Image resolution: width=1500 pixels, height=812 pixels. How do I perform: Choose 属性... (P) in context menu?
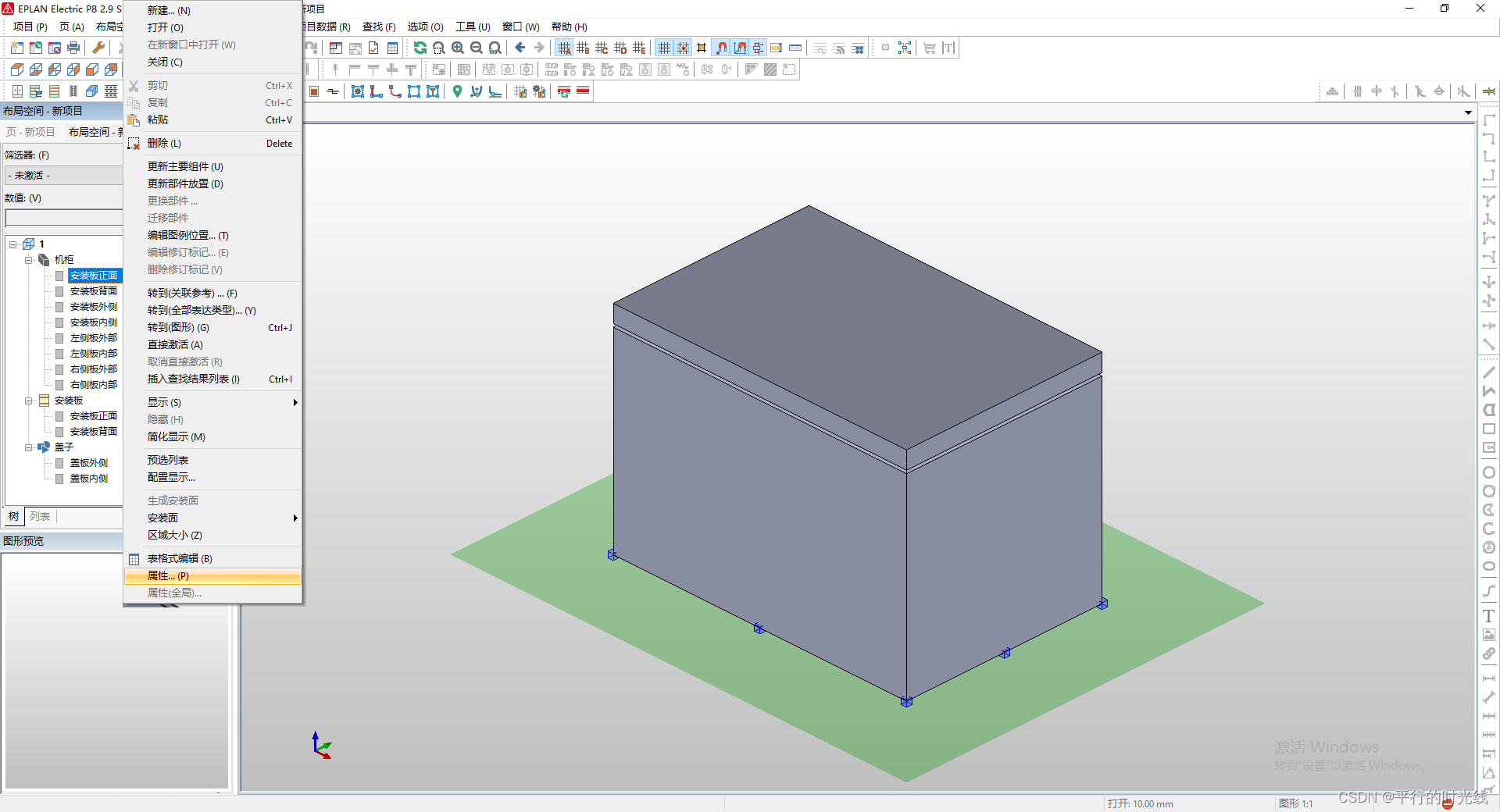[212, 575]
